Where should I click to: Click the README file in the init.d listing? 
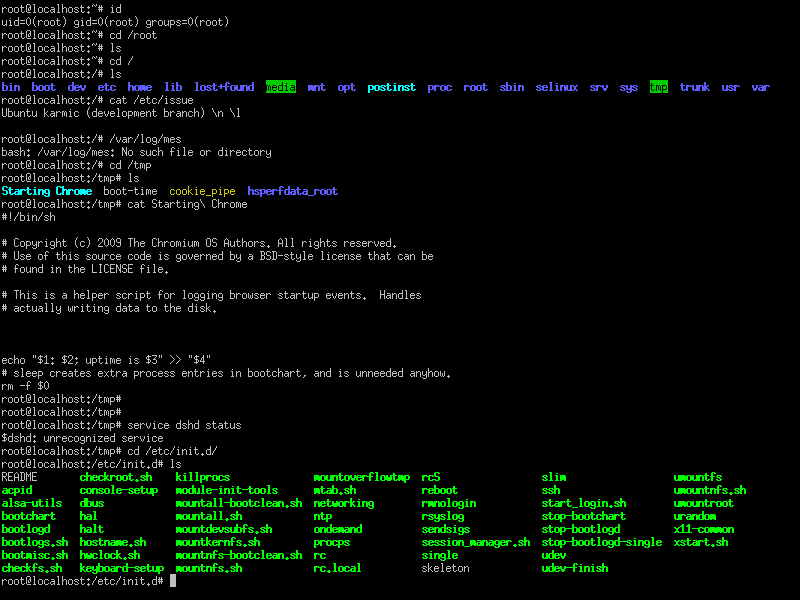[x=19, y=477]
